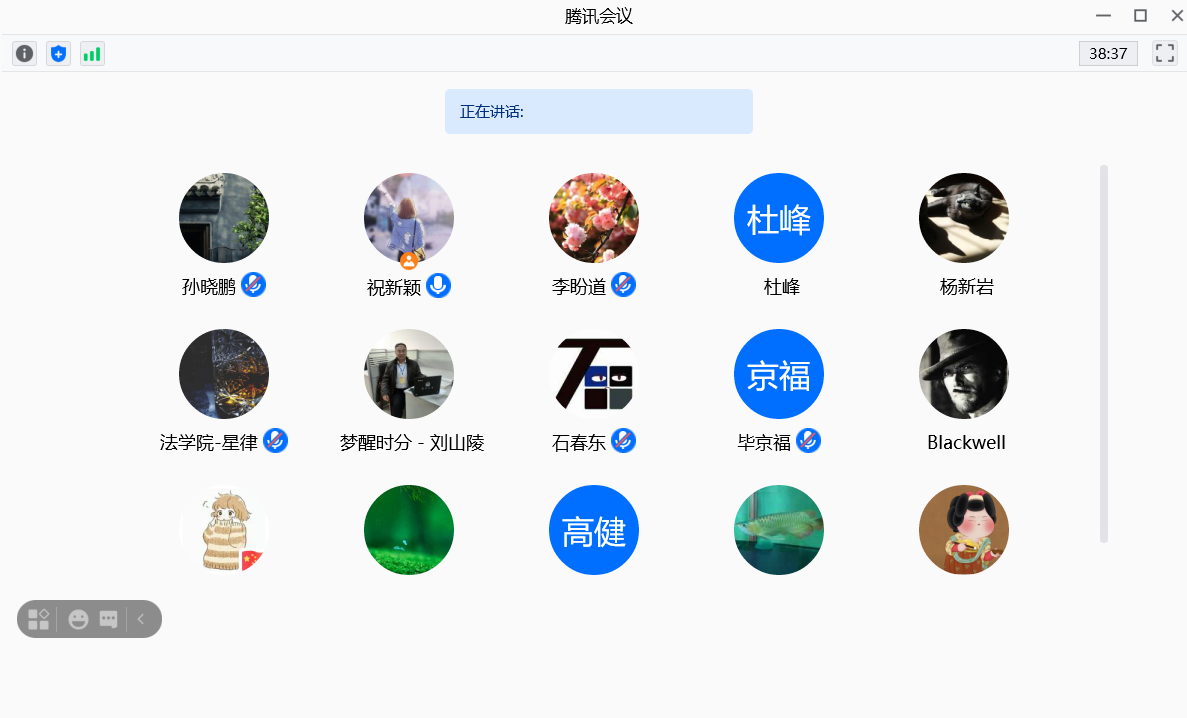Toggle 李盼道's muted microphone icon
1187x718 pixels.
(624, 285)
